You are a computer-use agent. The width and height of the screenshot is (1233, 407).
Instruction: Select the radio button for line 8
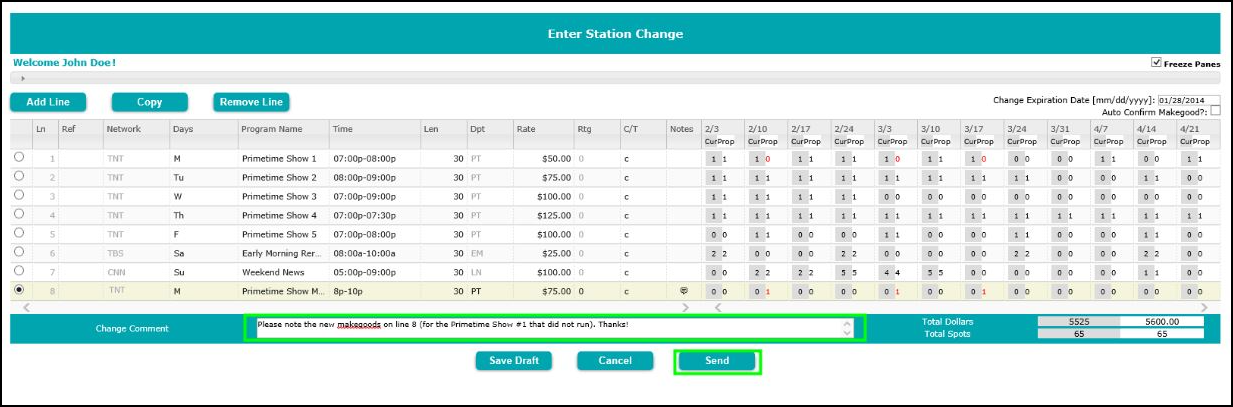pos(19,290)
